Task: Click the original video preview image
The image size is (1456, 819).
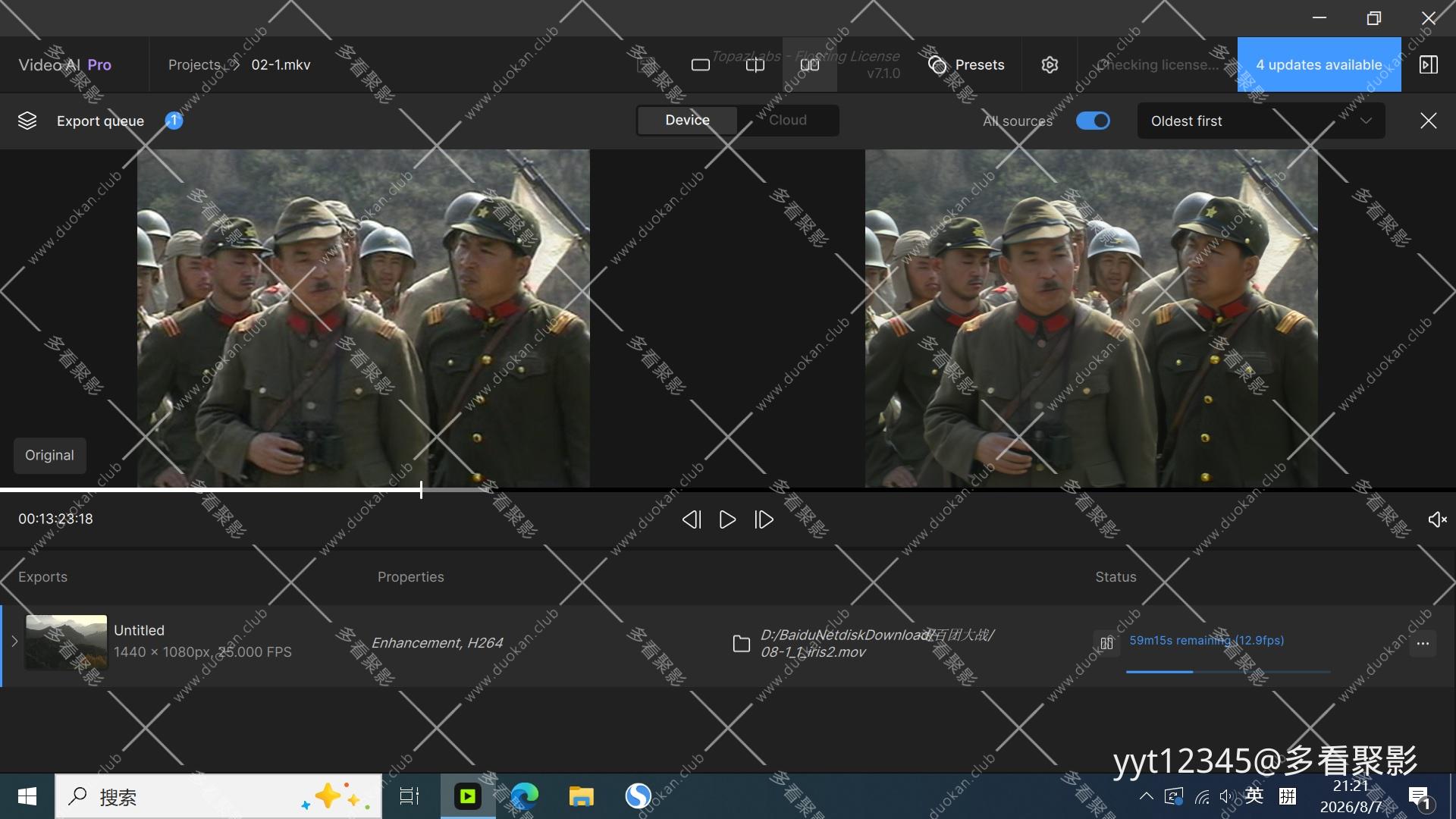Action: coord(363,318)
